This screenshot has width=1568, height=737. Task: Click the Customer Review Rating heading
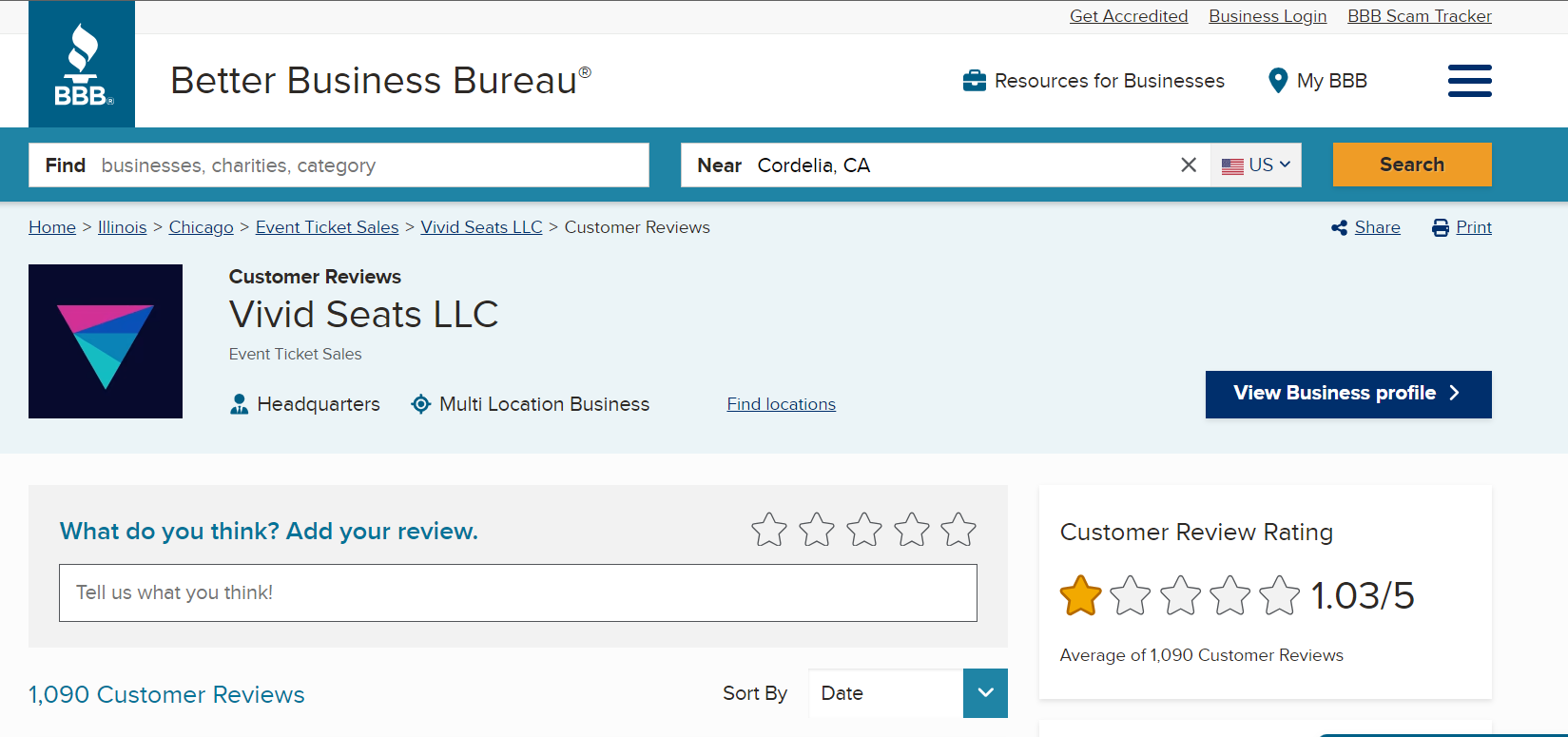coord(1196,533)
